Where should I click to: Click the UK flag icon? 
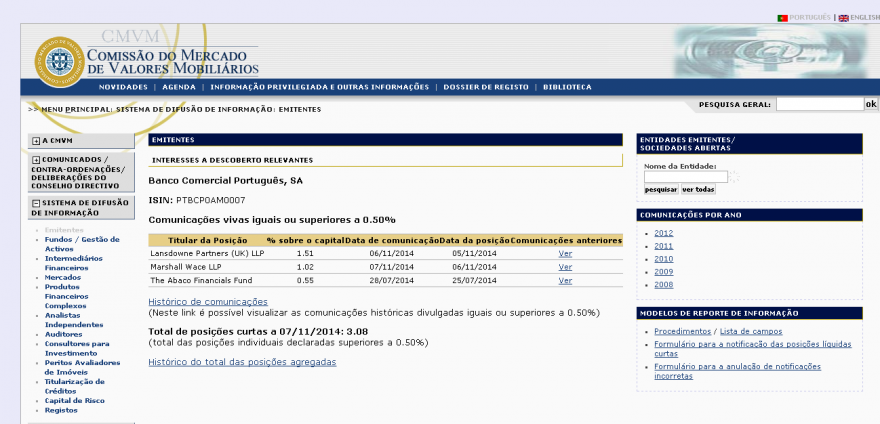(844, 18)
